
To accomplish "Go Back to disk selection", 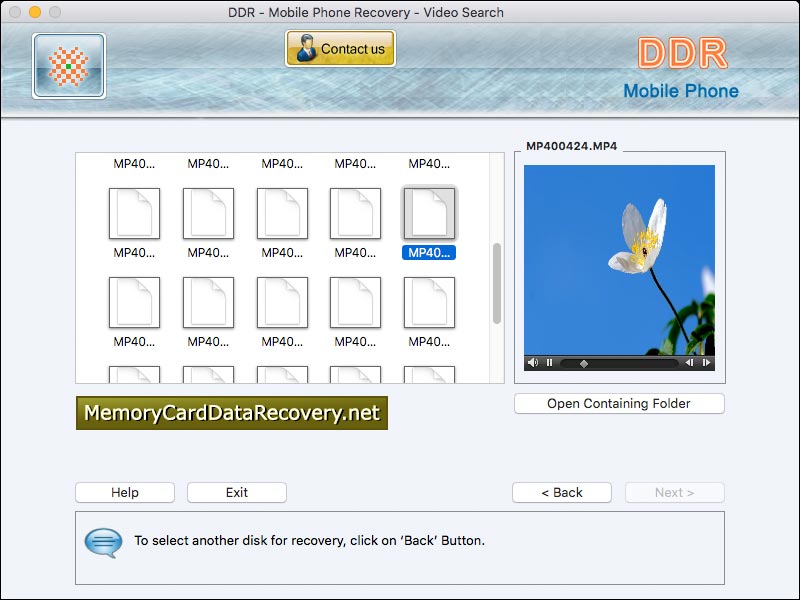I will click(x=561, y=492).
